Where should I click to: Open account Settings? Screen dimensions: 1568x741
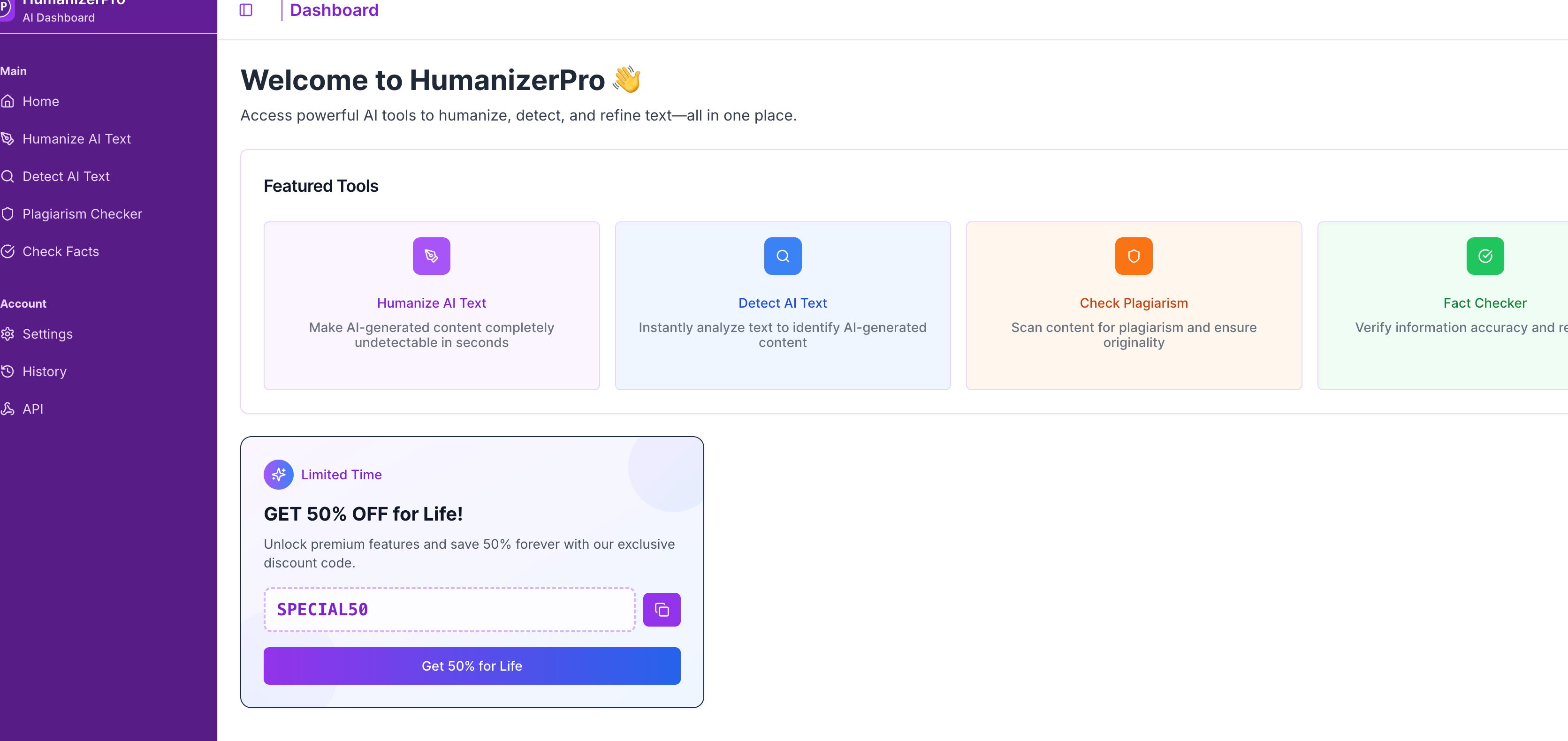tap(47, 334)
